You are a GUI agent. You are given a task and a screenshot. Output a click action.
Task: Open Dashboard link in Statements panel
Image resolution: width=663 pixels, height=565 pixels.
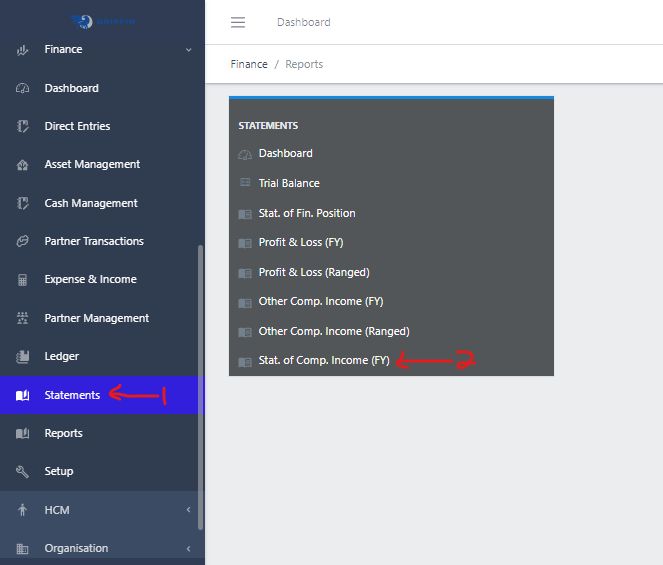pyautogui.click(x=285, y=153)
